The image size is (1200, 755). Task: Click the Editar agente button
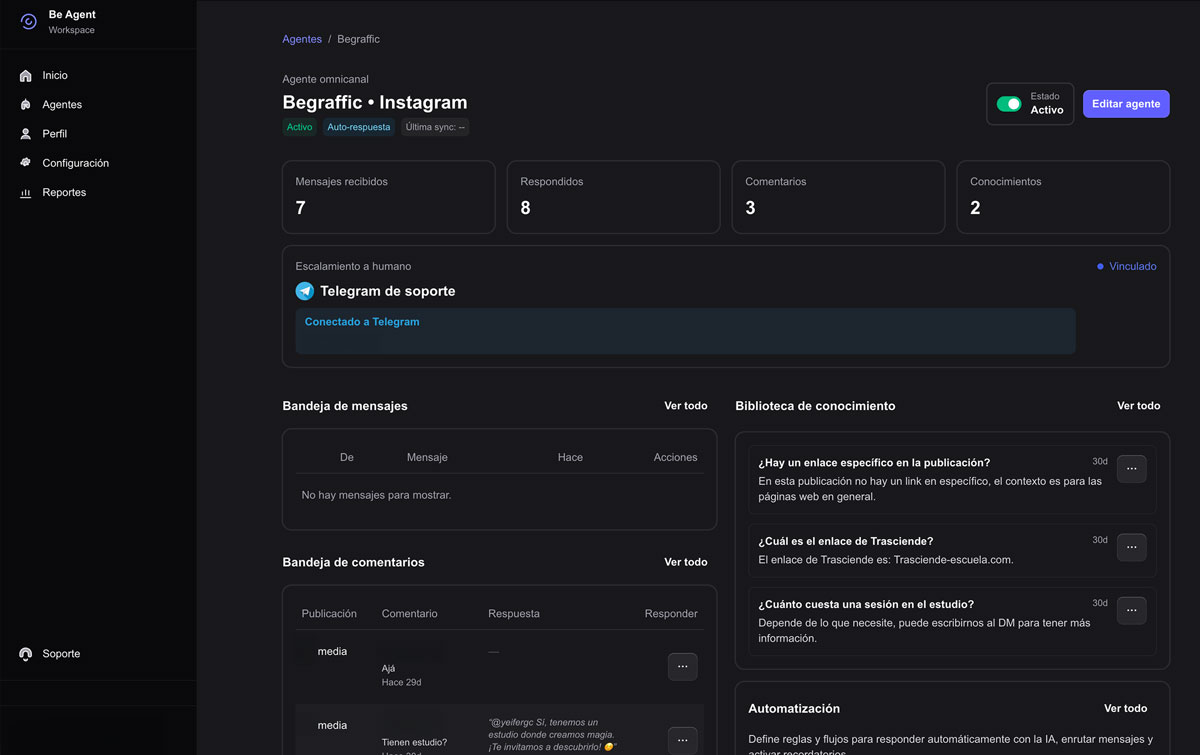click(x=1125, y=104)
